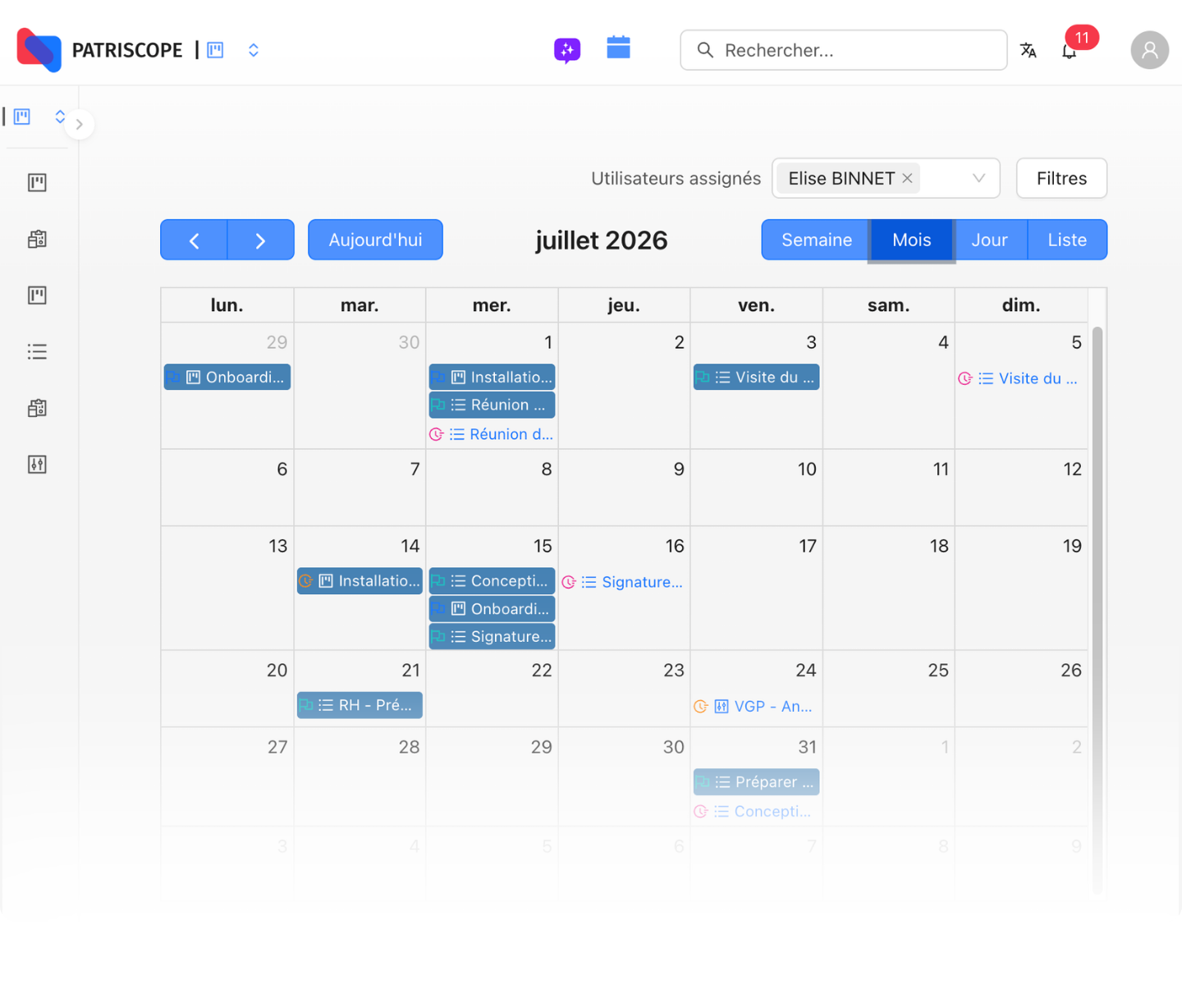Open the Visite du event on Friday July 3
The image size is (1182, 1008).
pyautogui.click(x=756, y=377)
